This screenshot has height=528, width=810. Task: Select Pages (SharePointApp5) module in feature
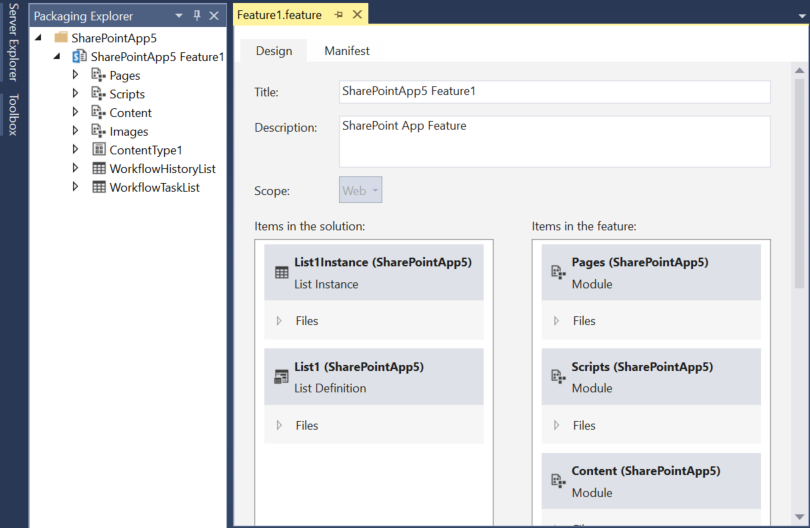pos(651,273)
